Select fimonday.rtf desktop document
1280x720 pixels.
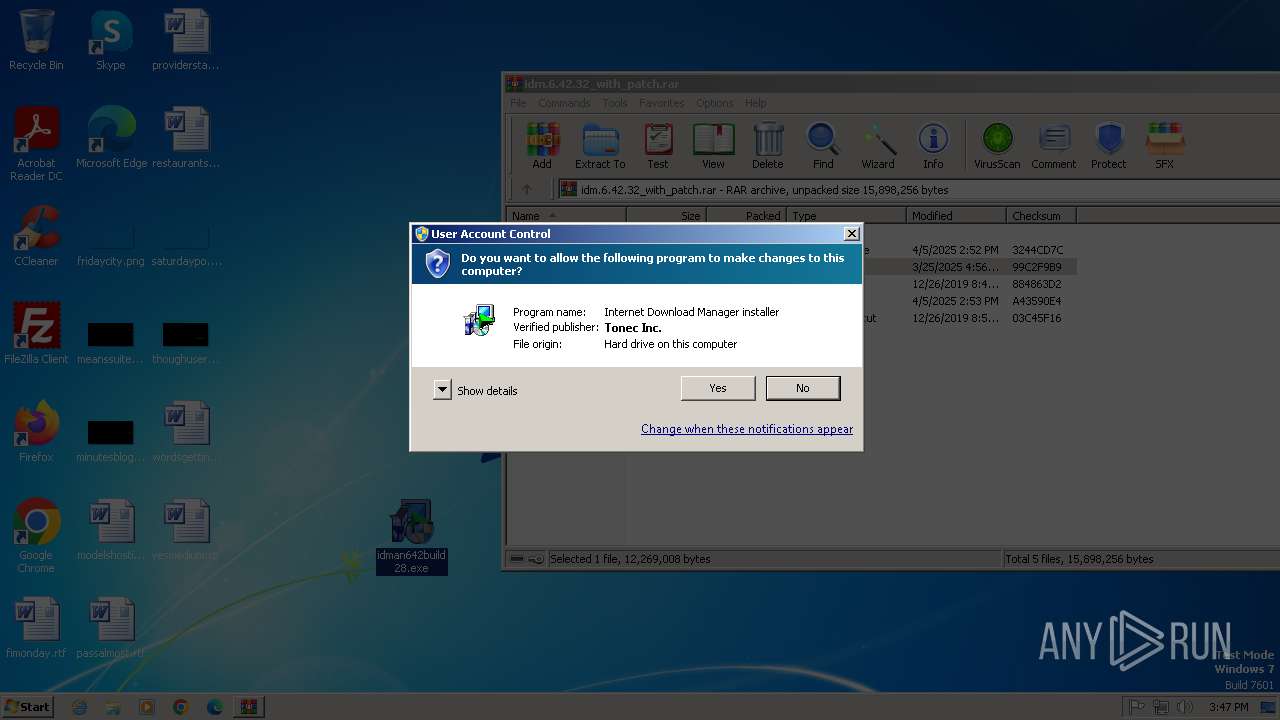pyautogui.click(x=36, y=628)
